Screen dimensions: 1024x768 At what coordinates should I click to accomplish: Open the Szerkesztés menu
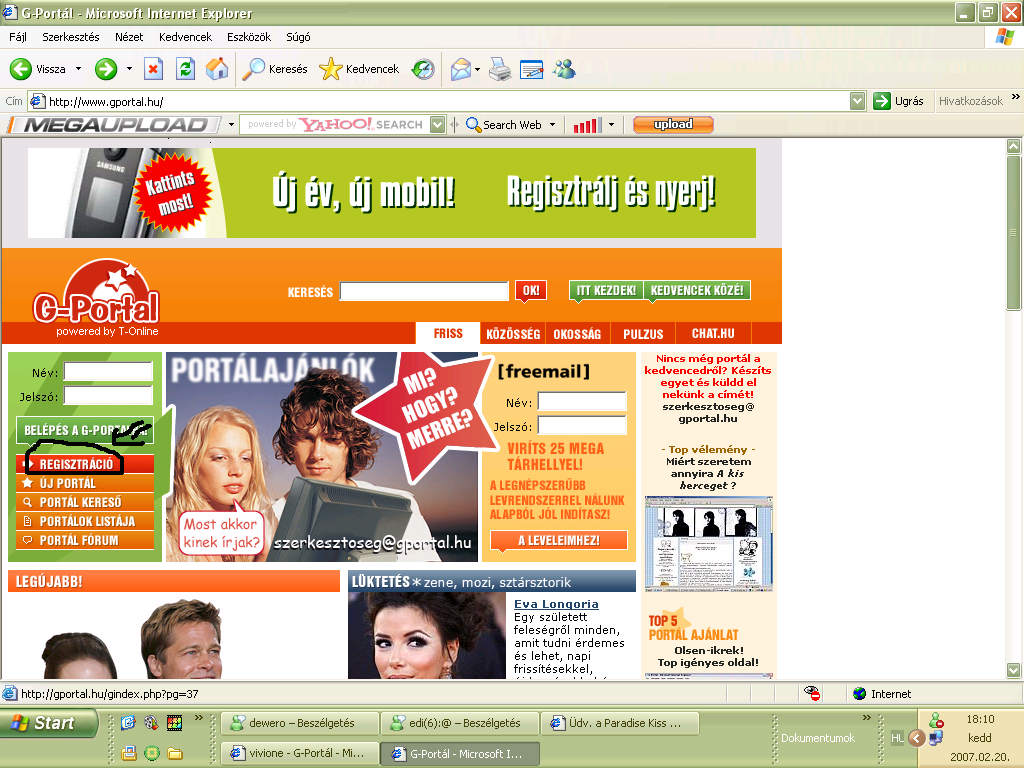(71, 37)
